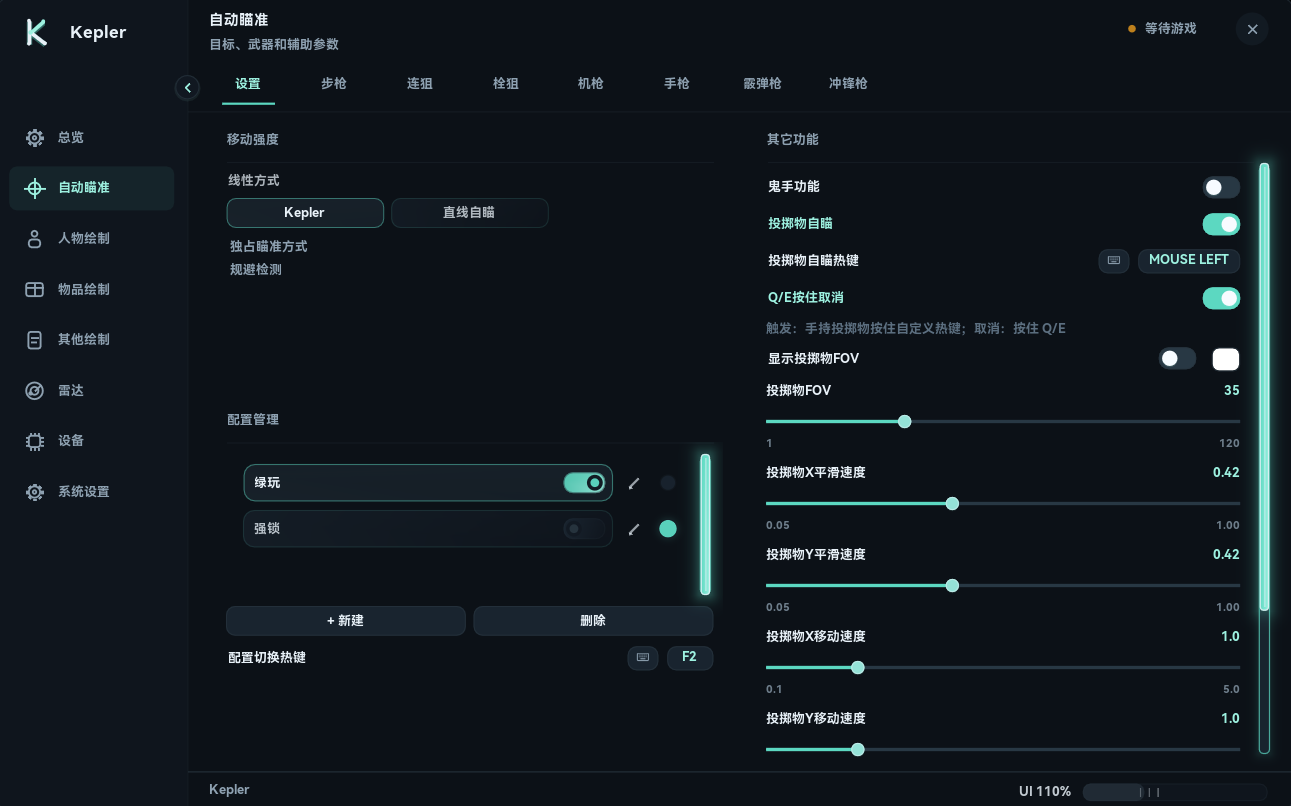Viewport: 1291px width, 806px height.
Task: Switch to the 步枪 tab
Action: click(x=334, y=84)
